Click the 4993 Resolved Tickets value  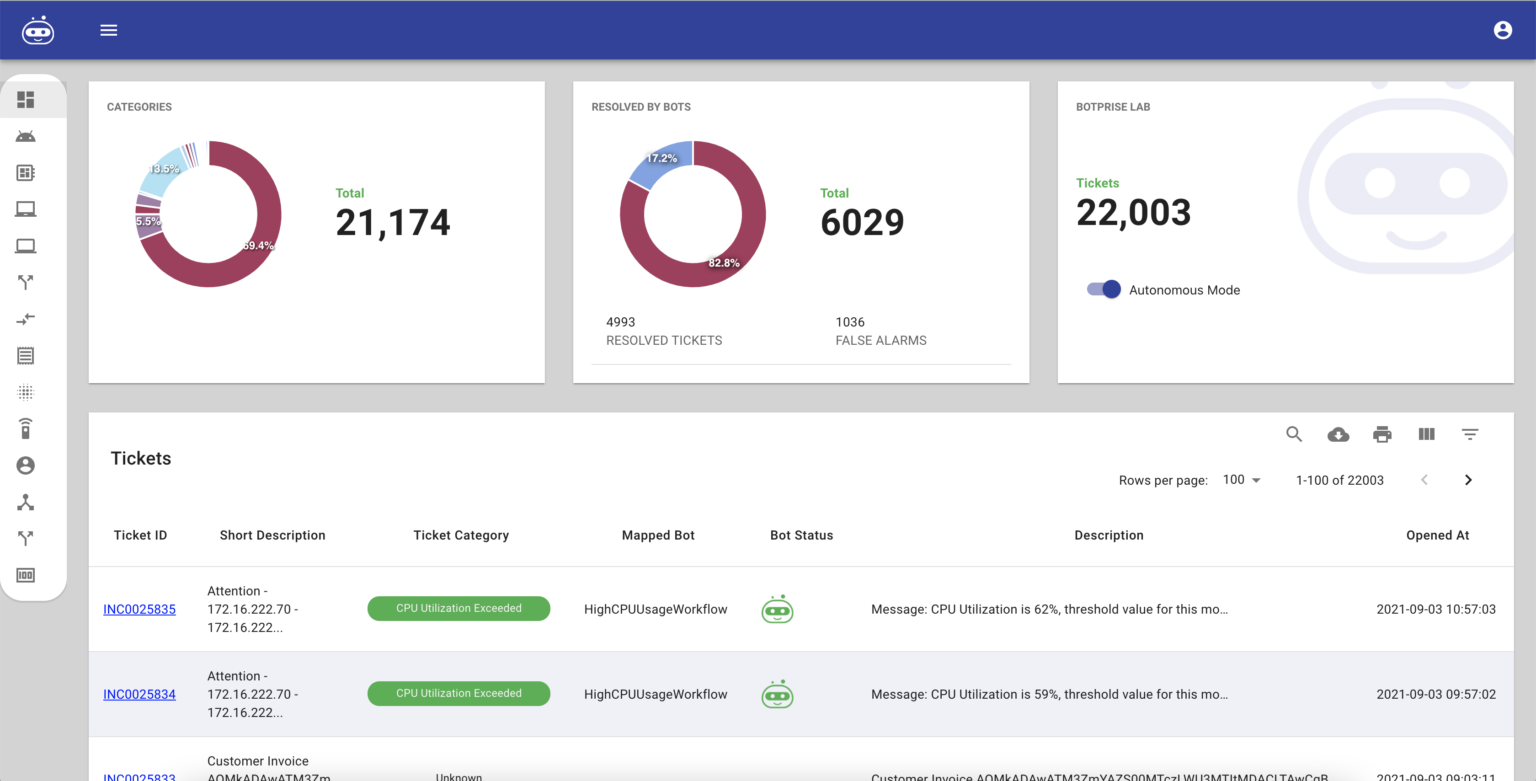coord(620,322)
